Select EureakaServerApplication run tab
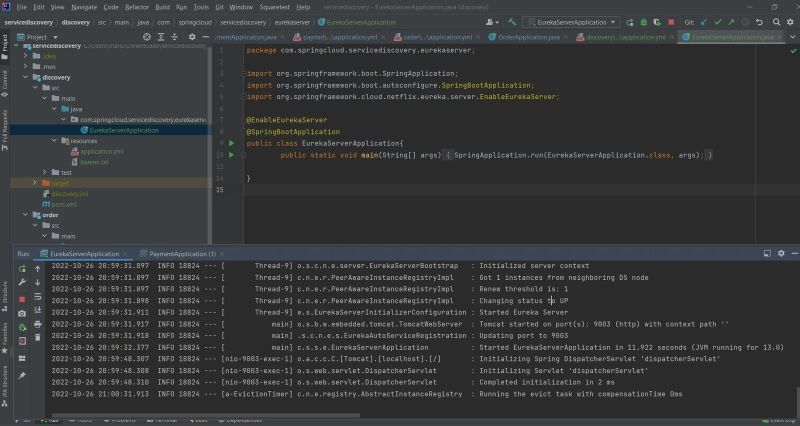This screenshot has height=426, width=800. point(84,254)
